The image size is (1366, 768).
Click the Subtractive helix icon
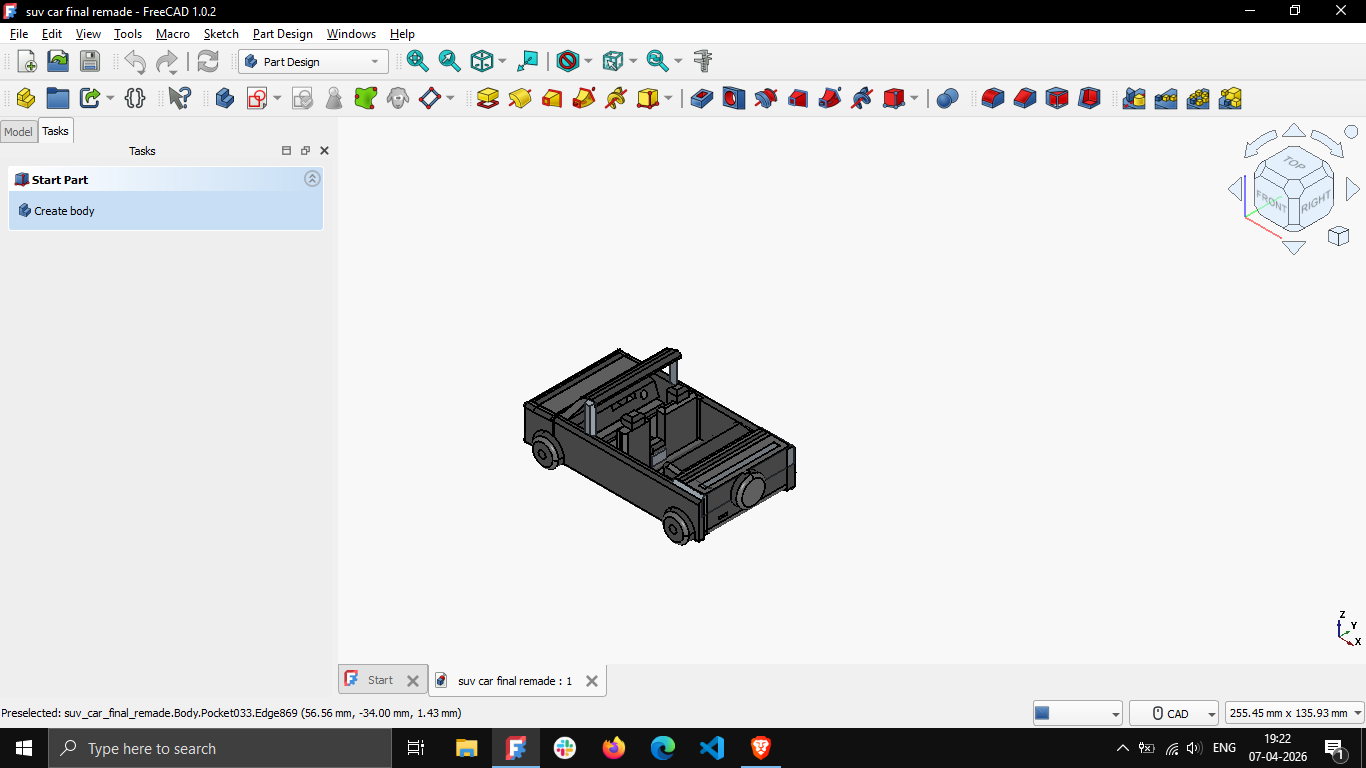click(862, 98)
